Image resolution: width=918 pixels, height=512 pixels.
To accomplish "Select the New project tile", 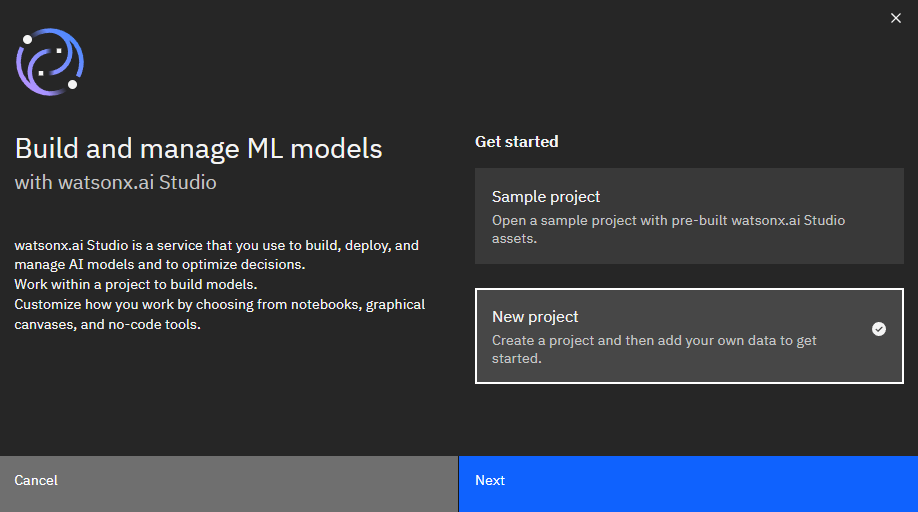I will pyautogui.click(x=689, y=336).
